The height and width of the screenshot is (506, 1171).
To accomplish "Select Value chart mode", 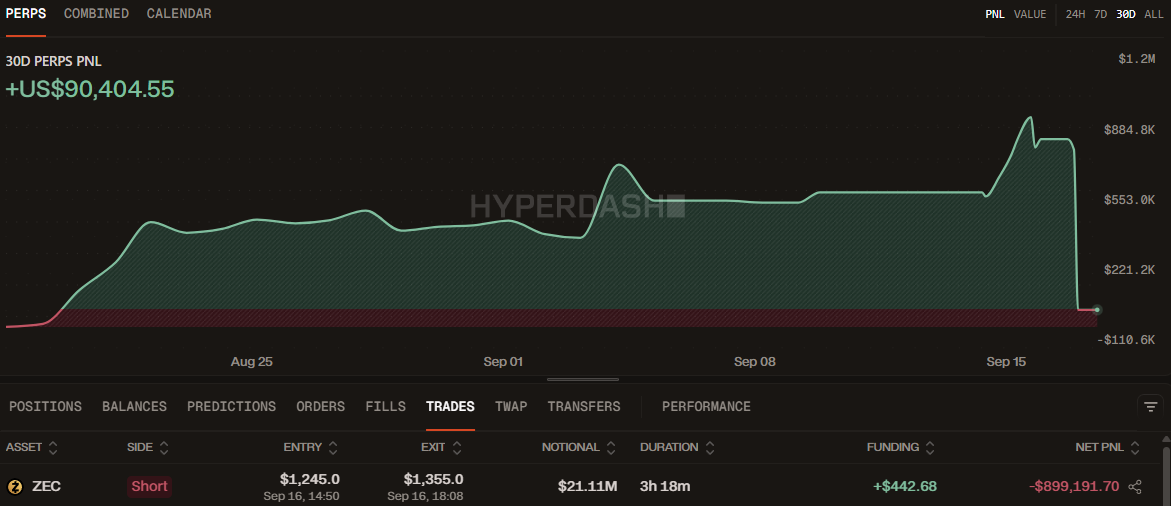I will pyautogui.click(x=1030, y=14).
